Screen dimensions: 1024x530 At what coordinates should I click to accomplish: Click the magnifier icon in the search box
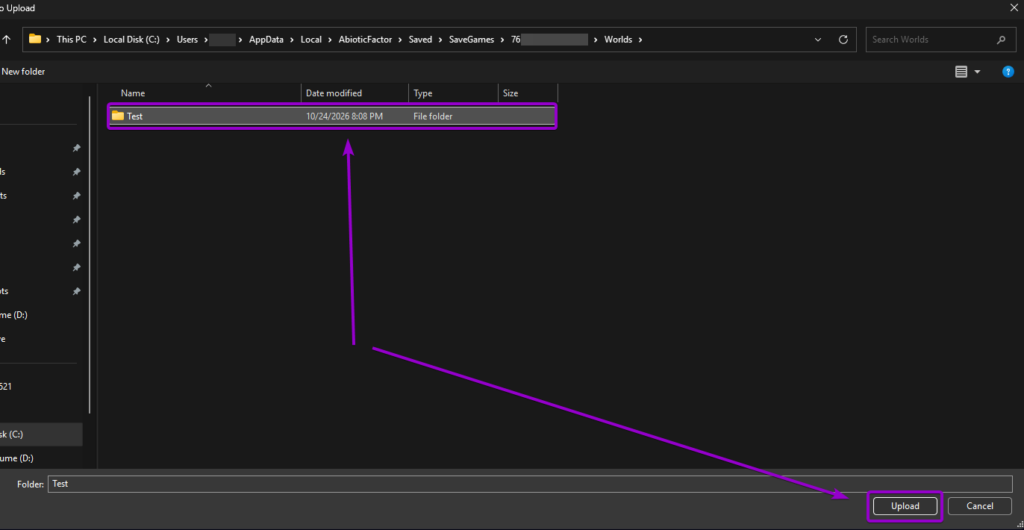coord(1001,39)
